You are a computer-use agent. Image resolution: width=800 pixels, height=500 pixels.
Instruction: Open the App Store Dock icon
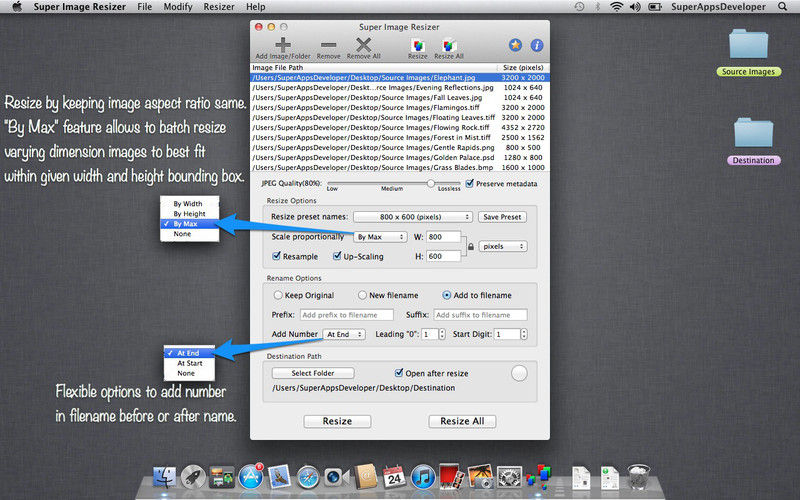click(251, 478)
